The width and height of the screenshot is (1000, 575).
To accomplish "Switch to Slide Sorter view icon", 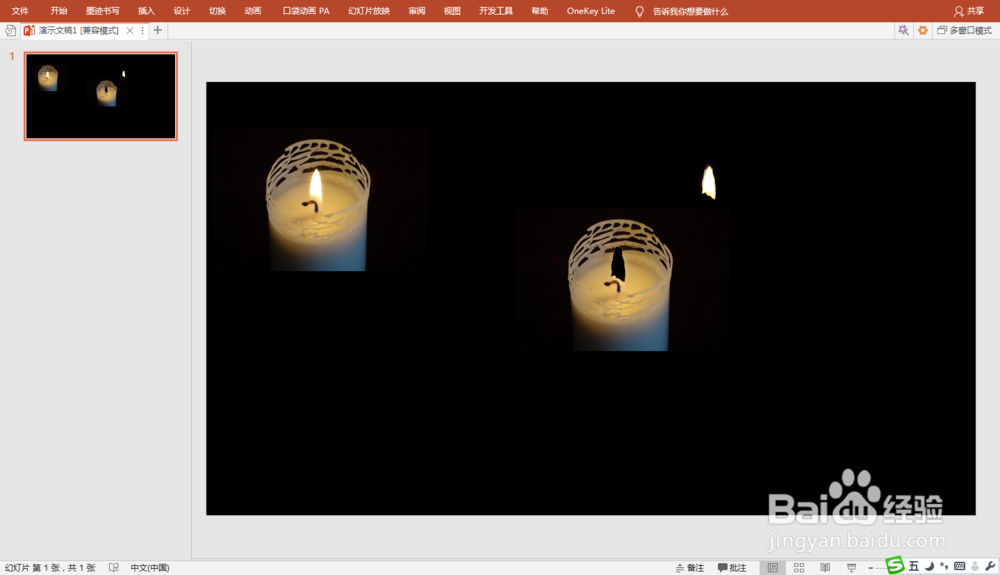I will 798,567.
